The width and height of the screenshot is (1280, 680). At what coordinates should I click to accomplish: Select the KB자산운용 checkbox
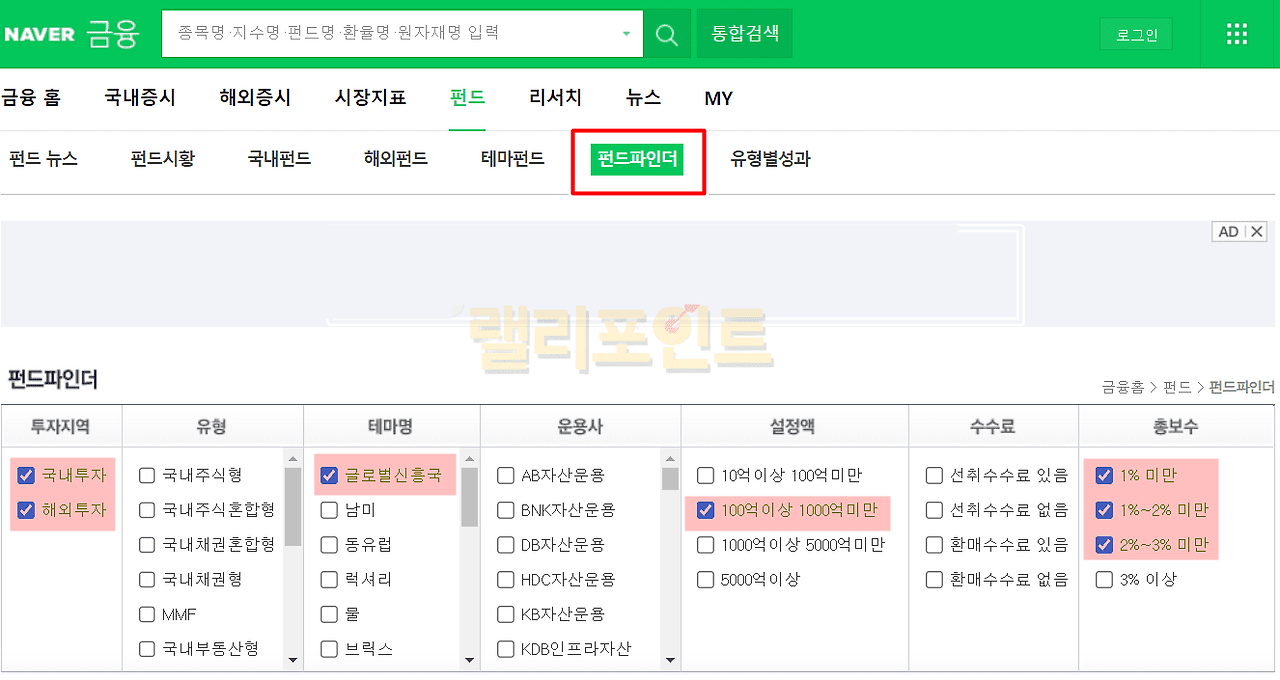tap(506, 614)
